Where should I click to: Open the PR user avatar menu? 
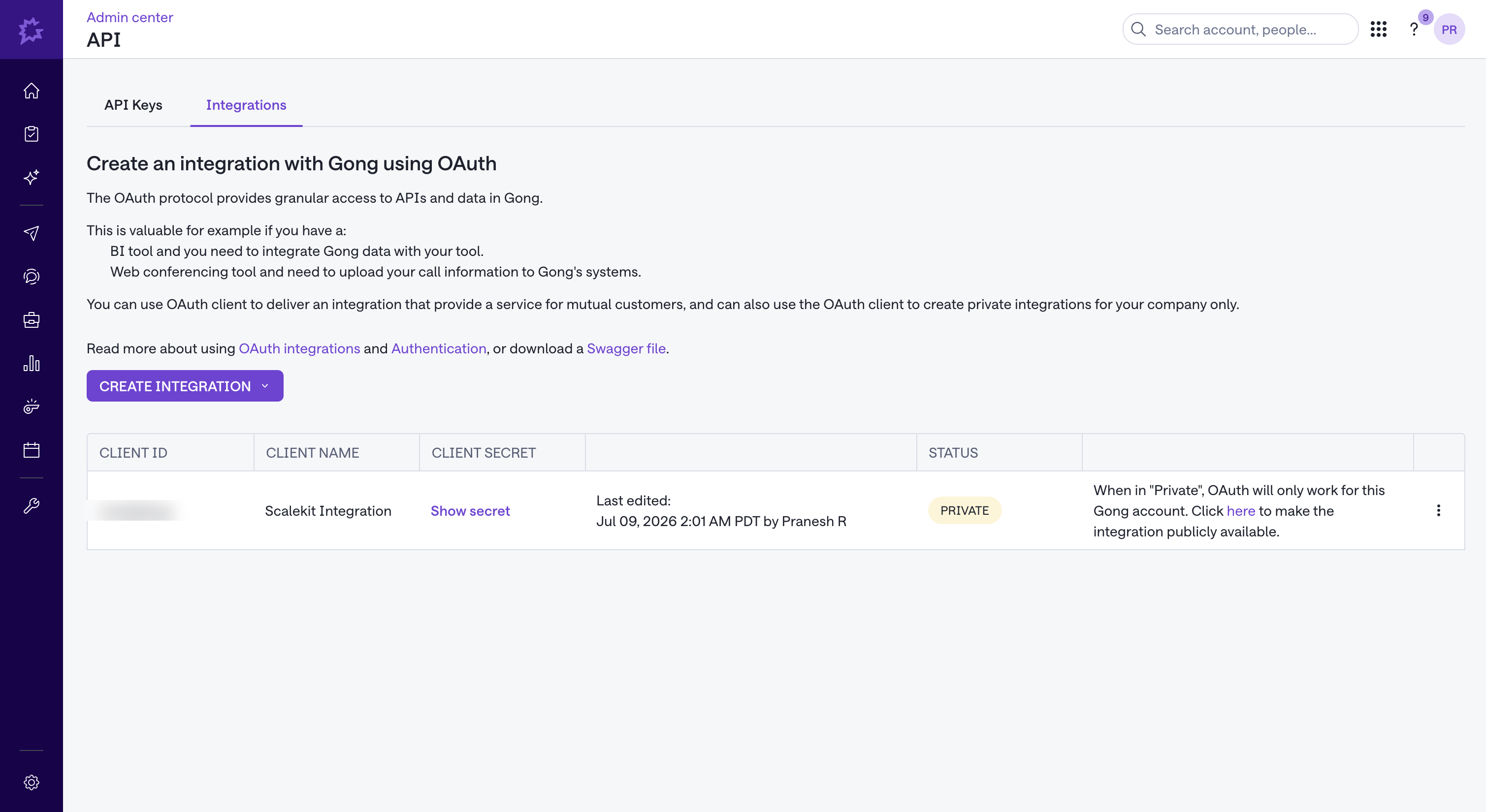point(1449,30)
